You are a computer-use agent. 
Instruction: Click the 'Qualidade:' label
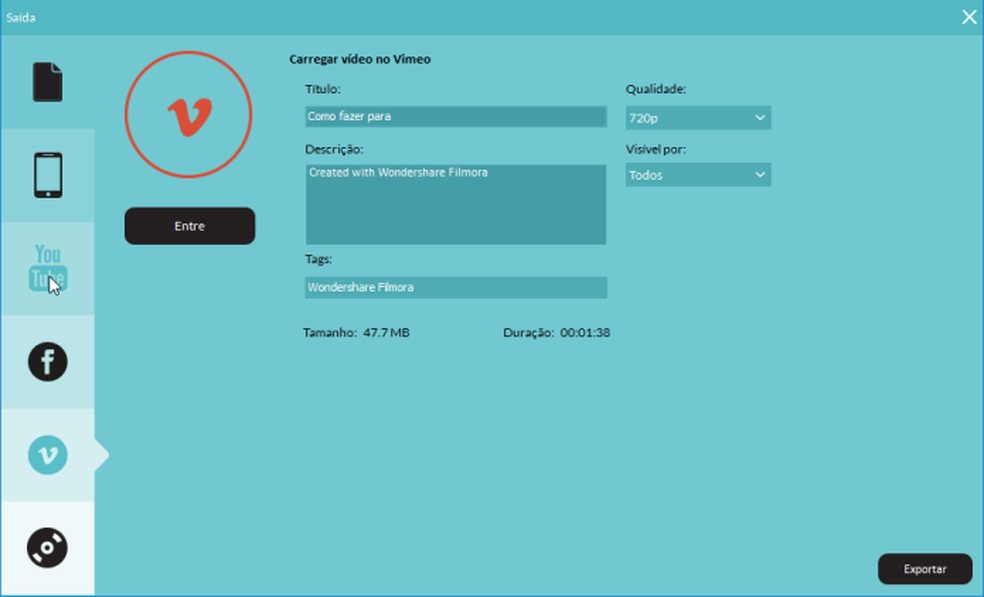(656, 89)
